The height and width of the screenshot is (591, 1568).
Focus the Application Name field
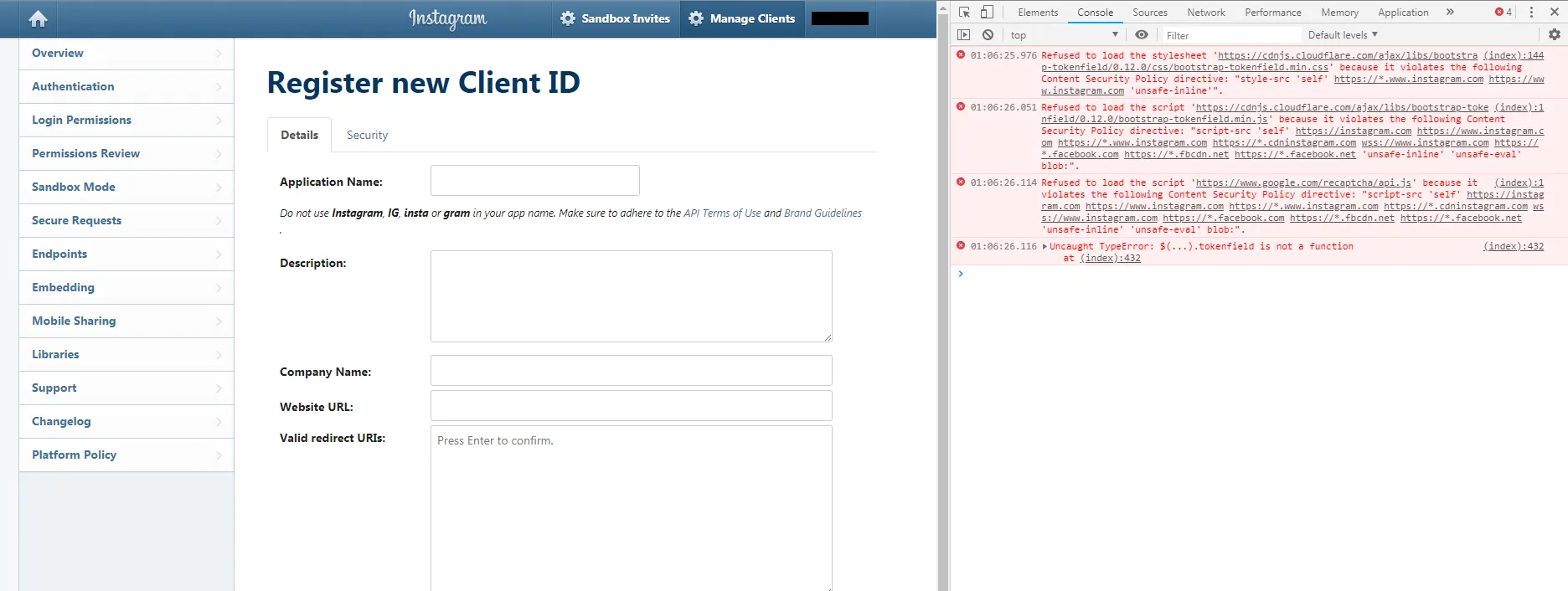534,181
